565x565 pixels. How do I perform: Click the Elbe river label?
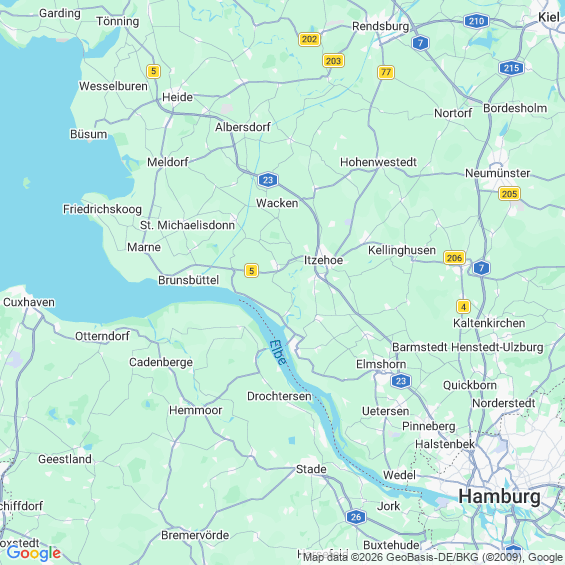tap(278, 352)
